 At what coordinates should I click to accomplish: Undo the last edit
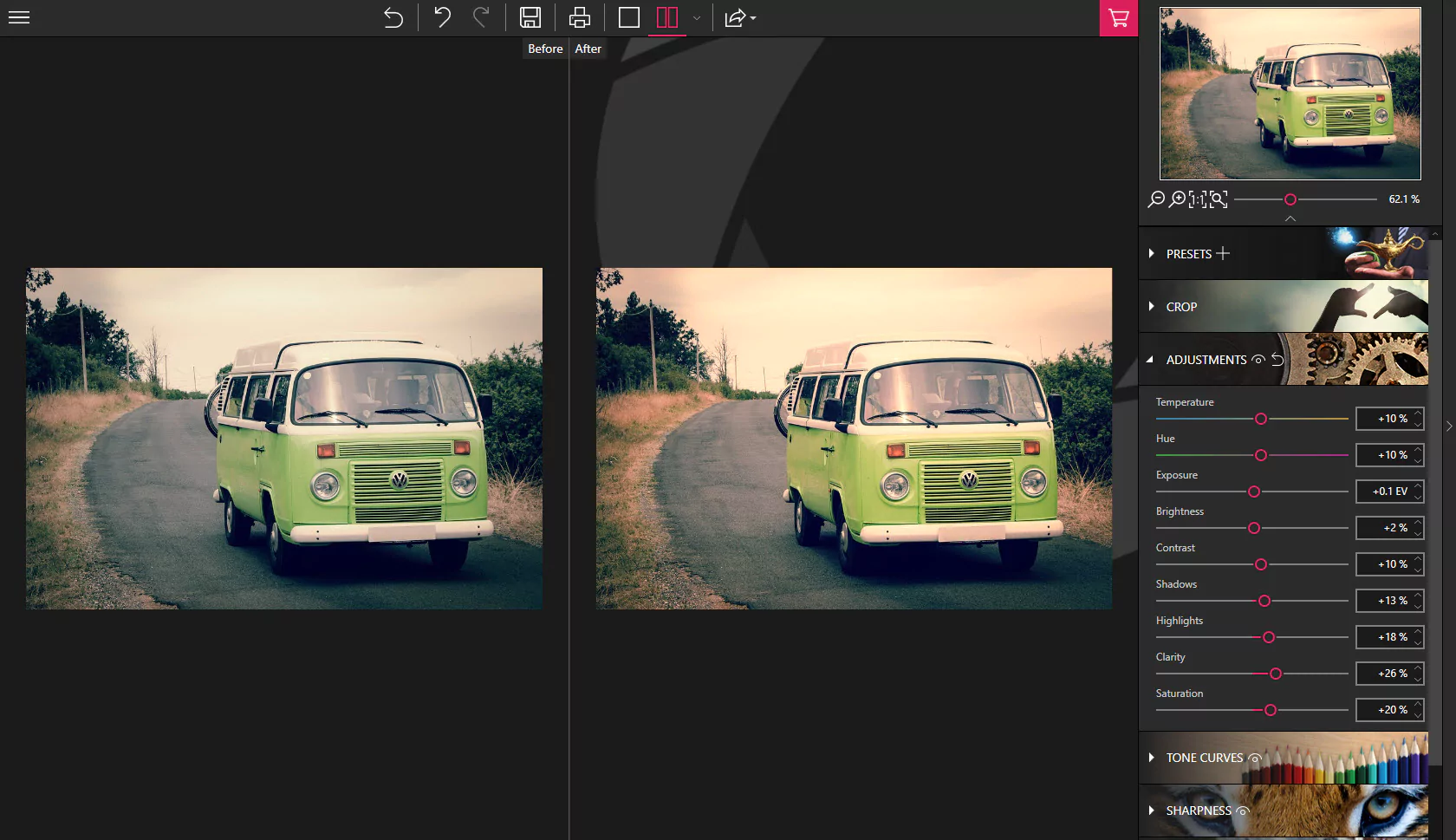pos(441,17)
